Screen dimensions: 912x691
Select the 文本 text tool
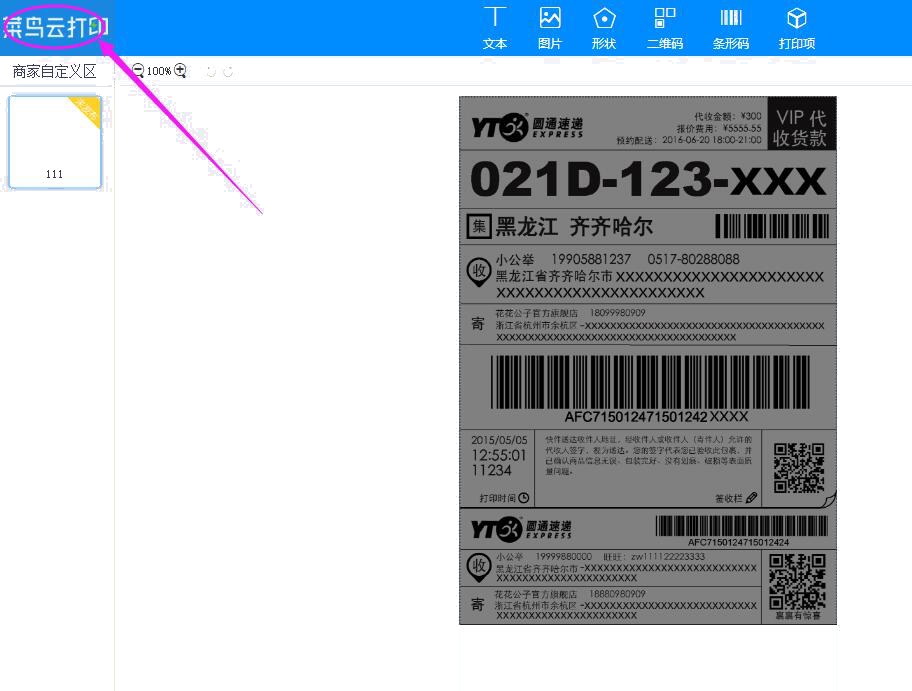click(495, 27)
